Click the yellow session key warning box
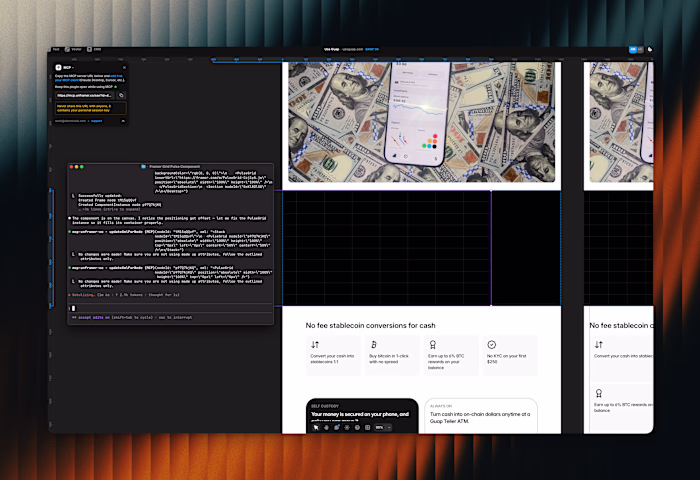This screenshot has height=480, width=700. tap(91, 108)
